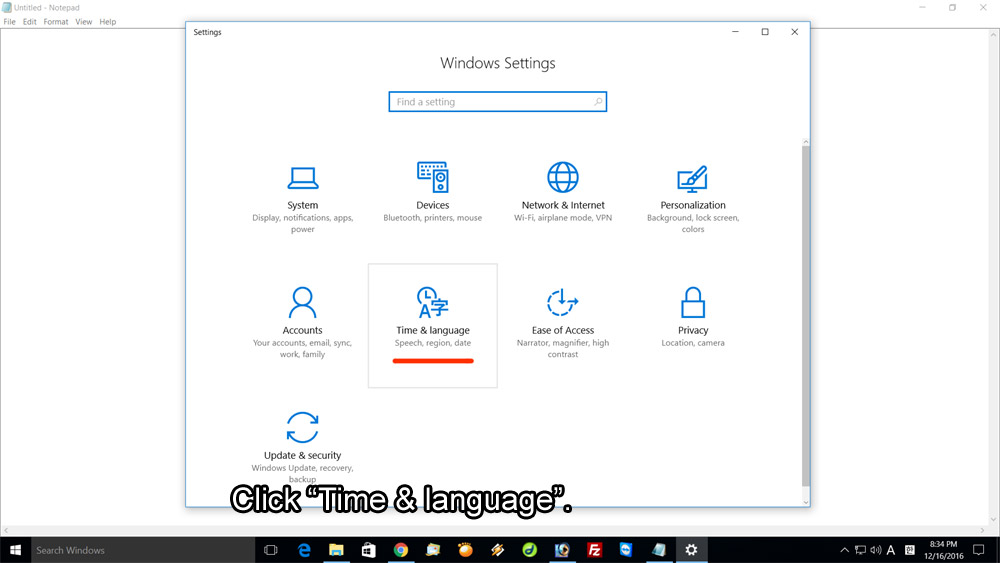This screenshot has width=1000, height=563.
Task: Open the network tray icon
Action: tap(860, 550)
